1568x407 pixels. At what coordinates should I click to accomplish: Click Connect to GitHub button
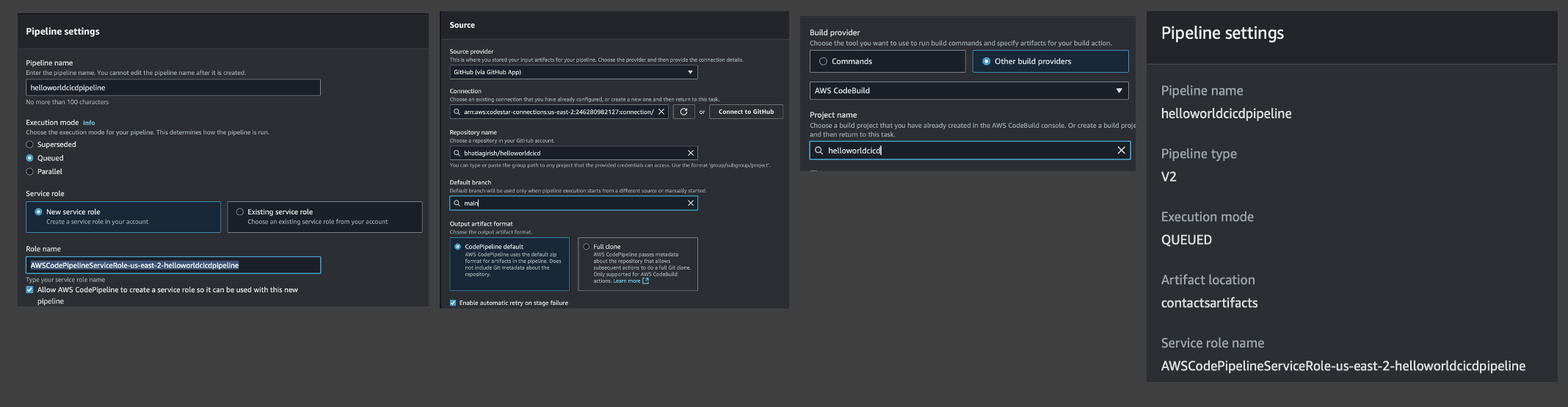point(746,112)
